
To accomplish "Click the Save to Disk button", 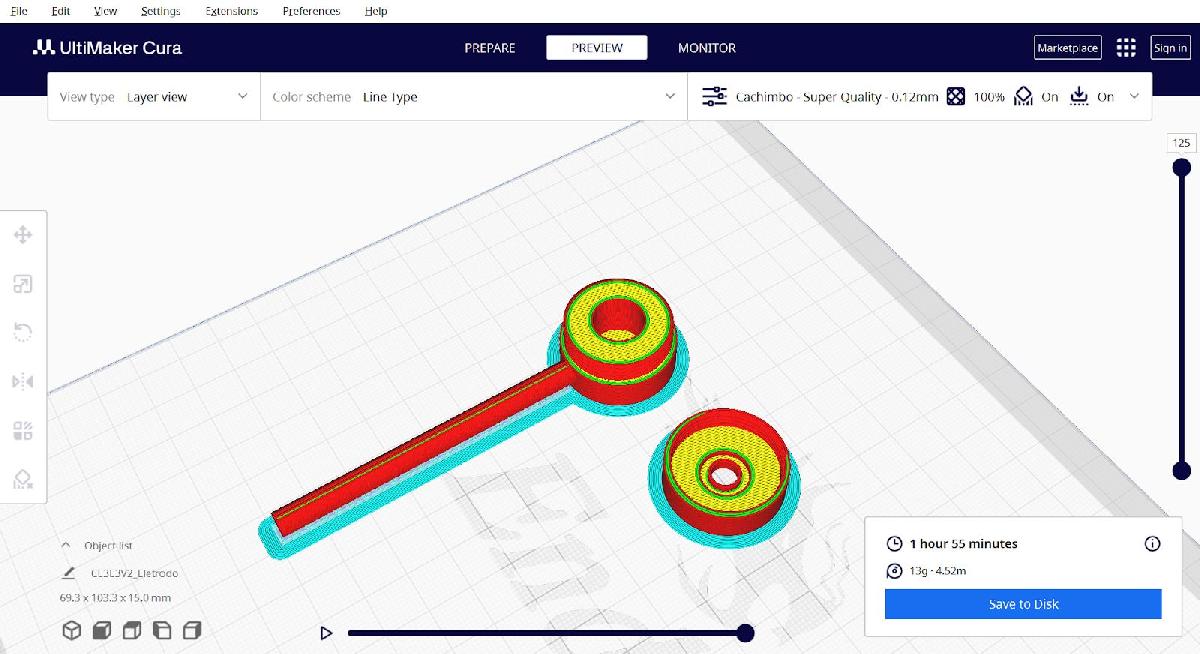I will [x=1023, y=604].
